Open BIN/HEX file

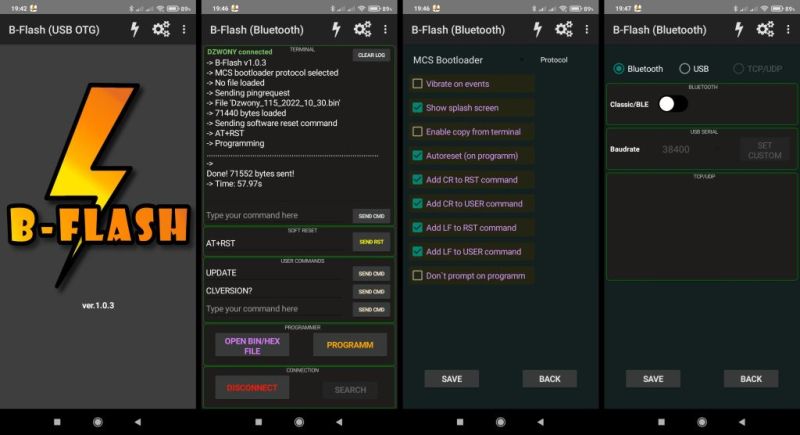[x=252, y=346]
